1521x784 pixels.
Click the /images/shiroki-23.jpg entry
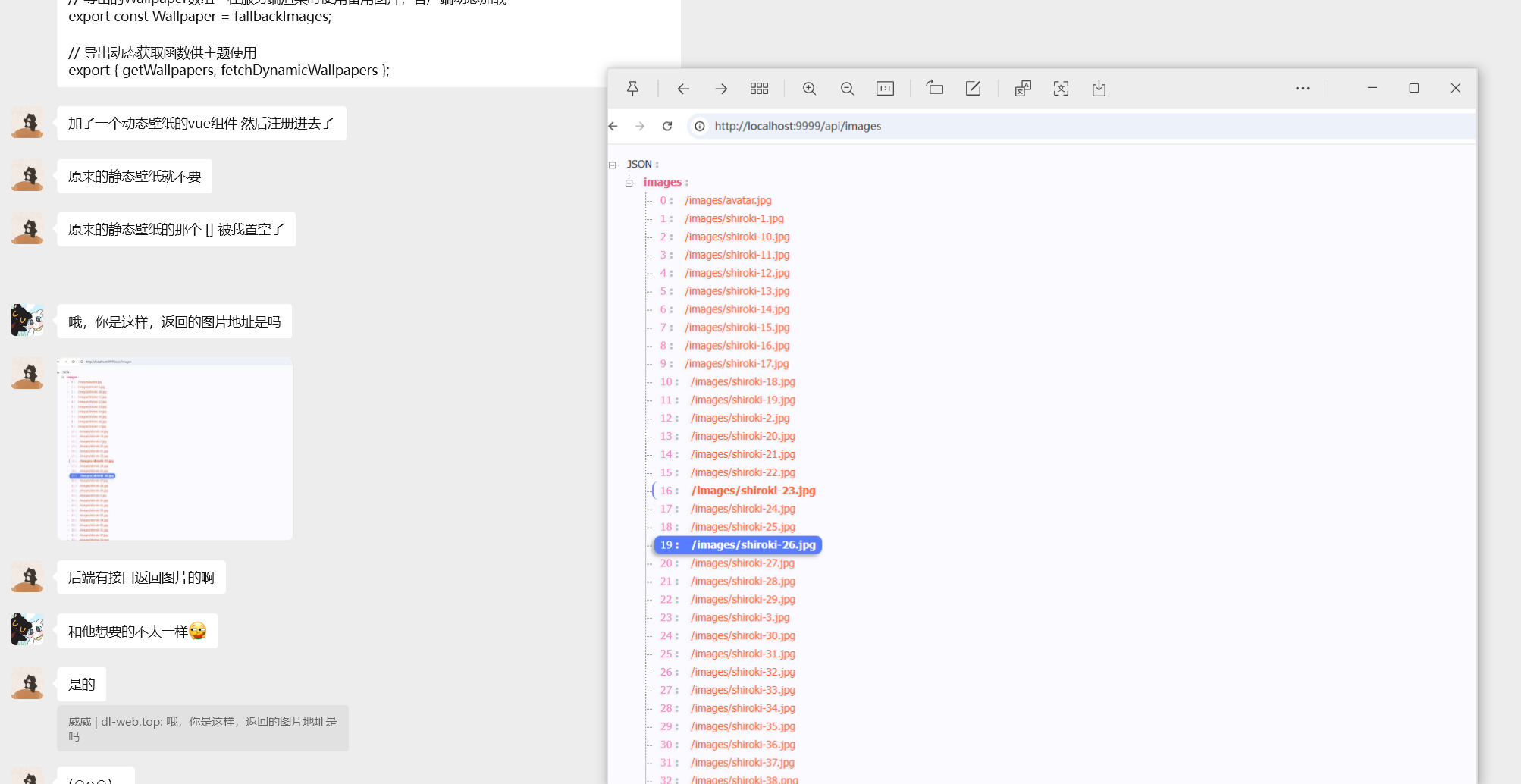752,491
